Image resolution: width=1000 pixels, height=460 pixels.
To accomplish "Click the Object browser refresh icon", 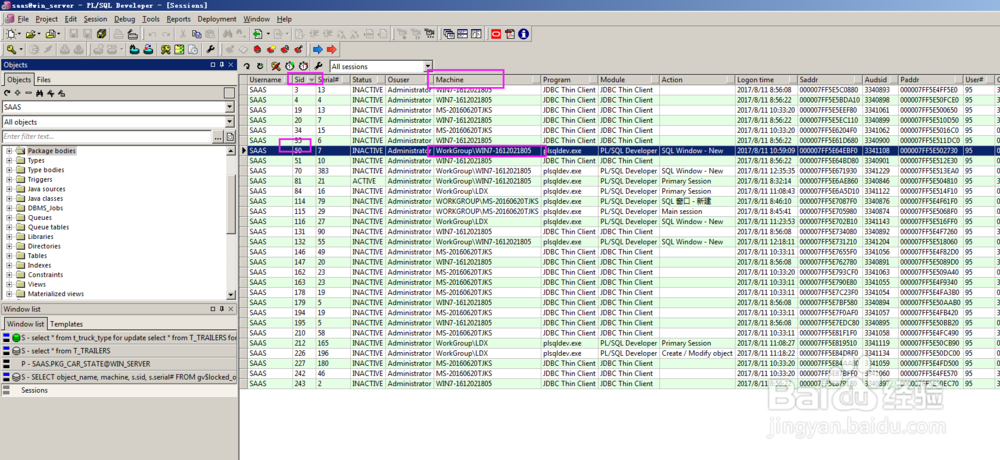I will click(x=7, y=93).
